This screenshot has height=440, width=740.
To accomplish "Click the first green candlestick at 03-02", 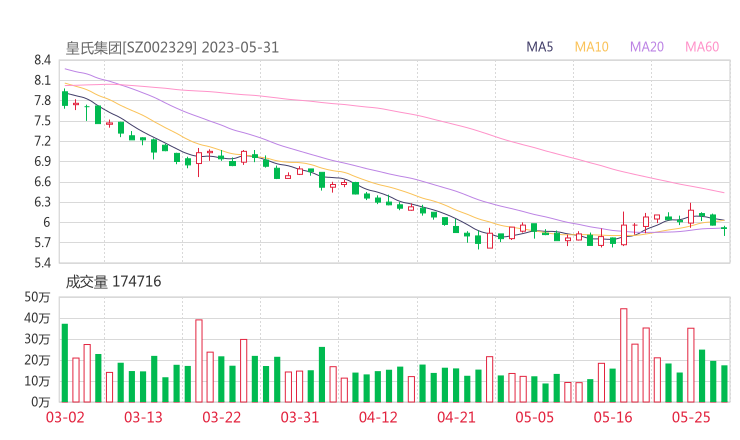I will (x=65, y=98).
